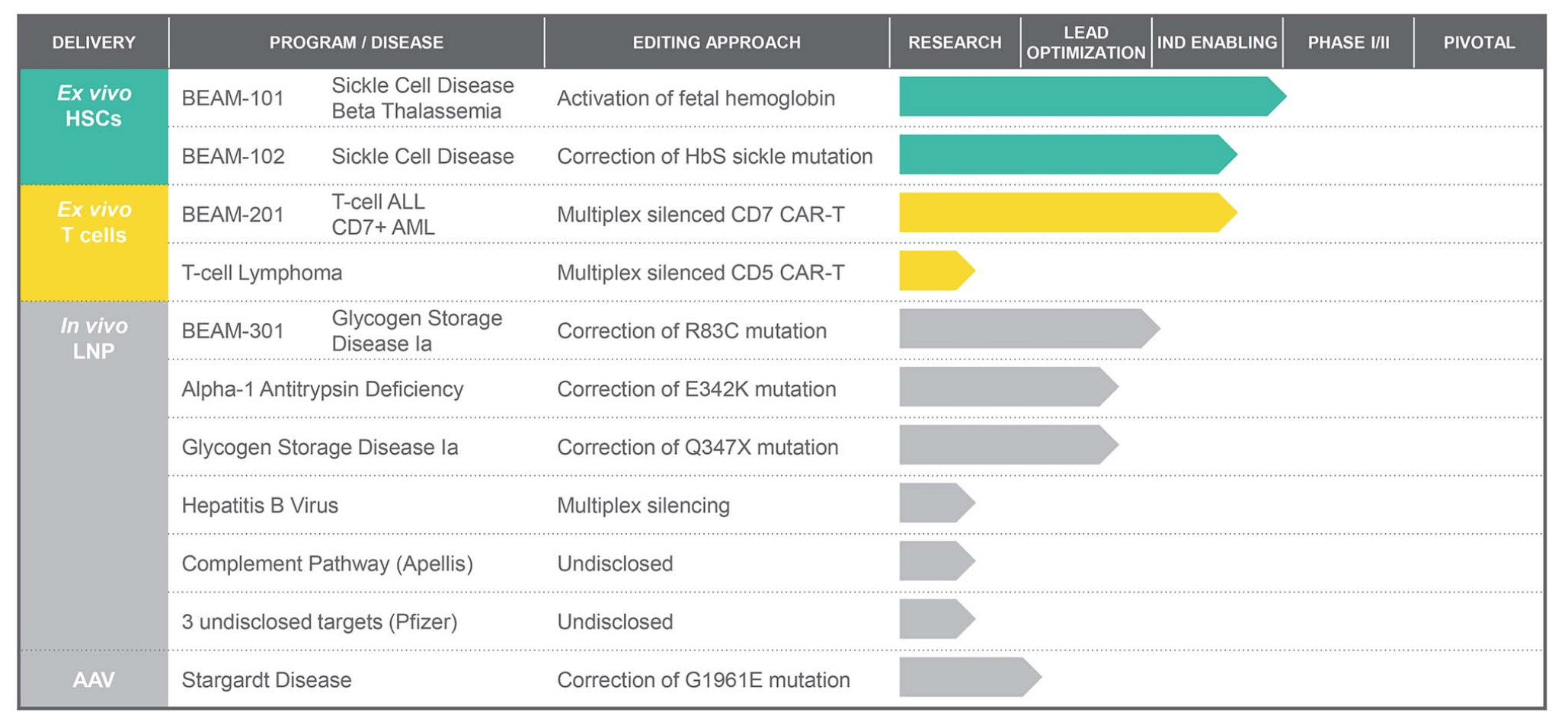Click the IND ENABLING stage header

click(1217, 43)
